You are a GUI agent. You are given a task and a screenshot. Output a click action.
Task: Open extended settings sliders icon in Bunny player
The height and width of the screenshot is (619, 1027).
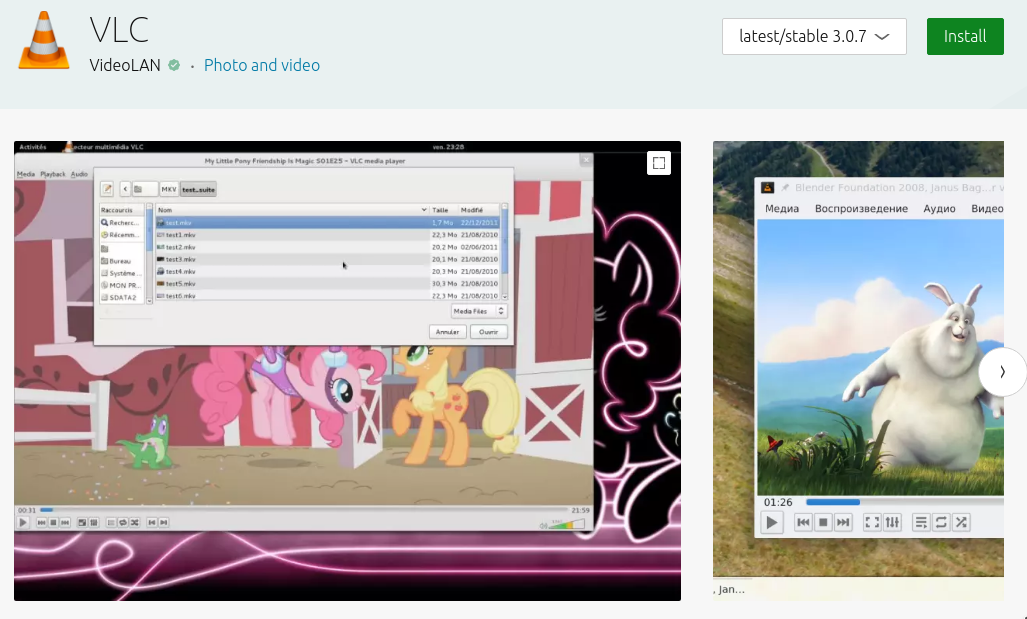tap(892, 522)
